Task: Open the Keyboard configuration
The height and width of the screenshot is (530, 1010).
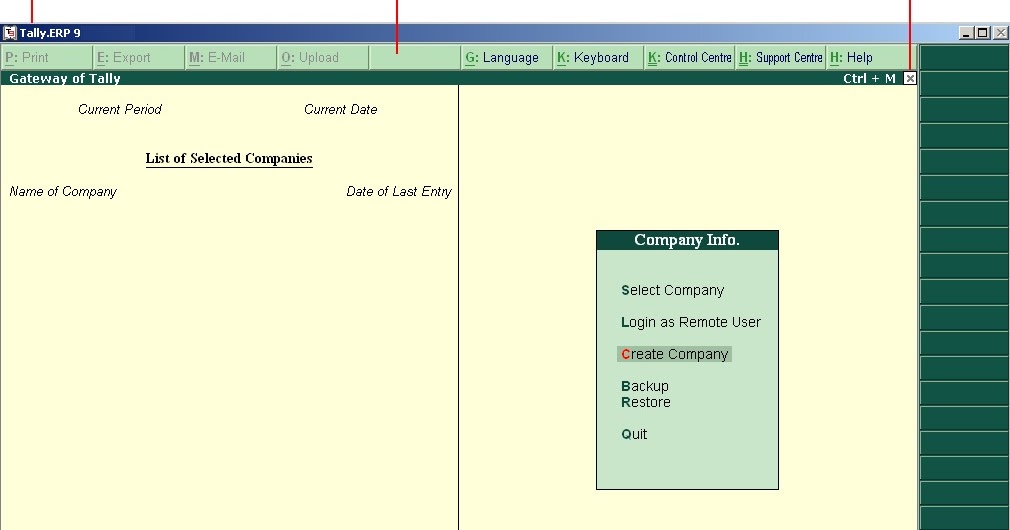Action: [599, 57]
